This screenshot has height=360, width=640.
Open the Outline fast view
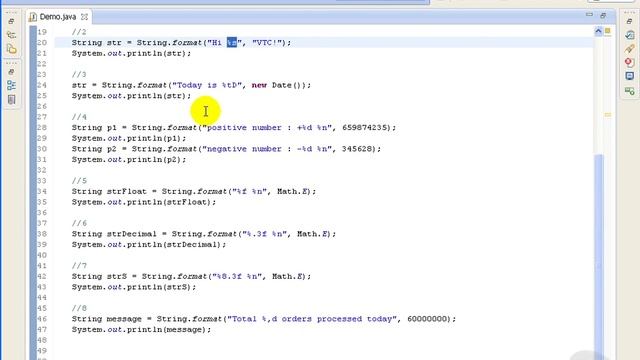[x=11, y=85]
